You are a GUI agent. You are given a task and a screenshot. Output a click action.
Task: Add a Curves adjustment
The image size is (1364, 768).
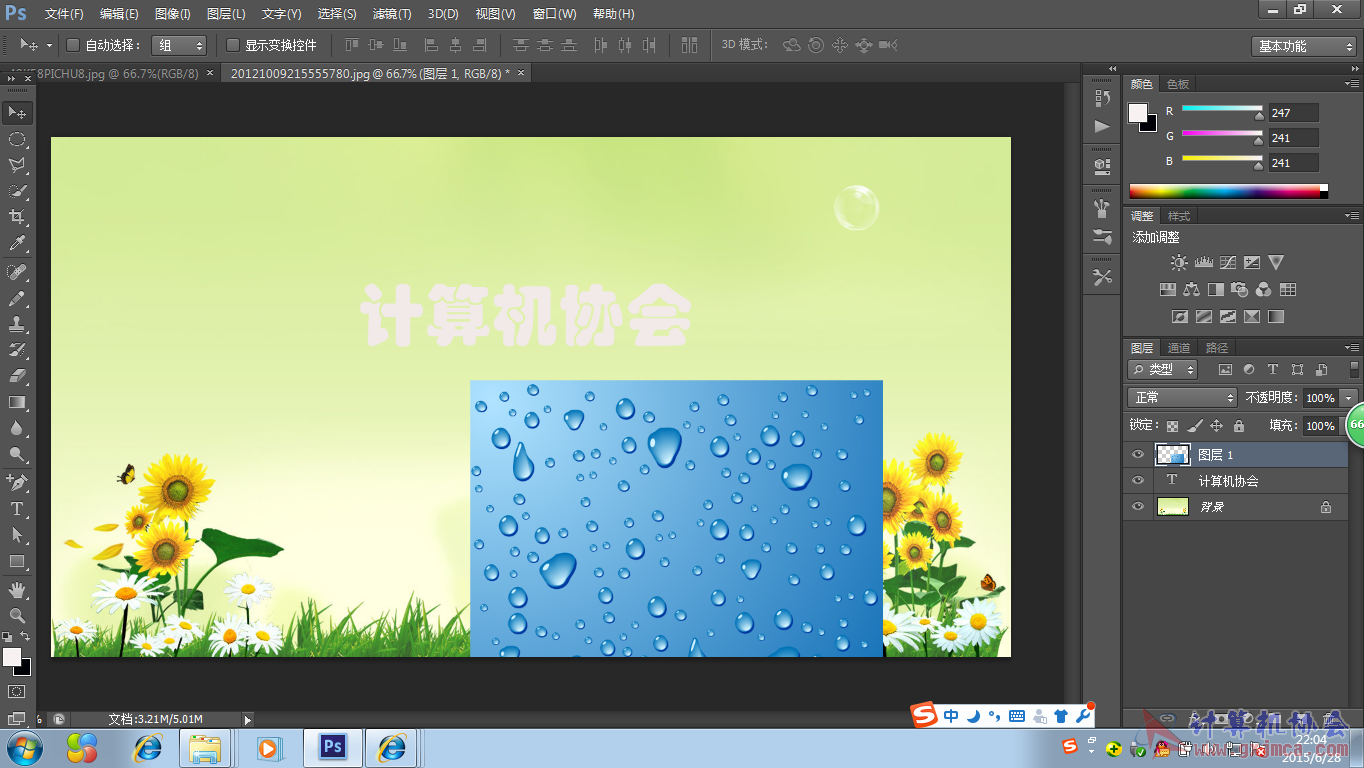click(x=1228, y=263)
